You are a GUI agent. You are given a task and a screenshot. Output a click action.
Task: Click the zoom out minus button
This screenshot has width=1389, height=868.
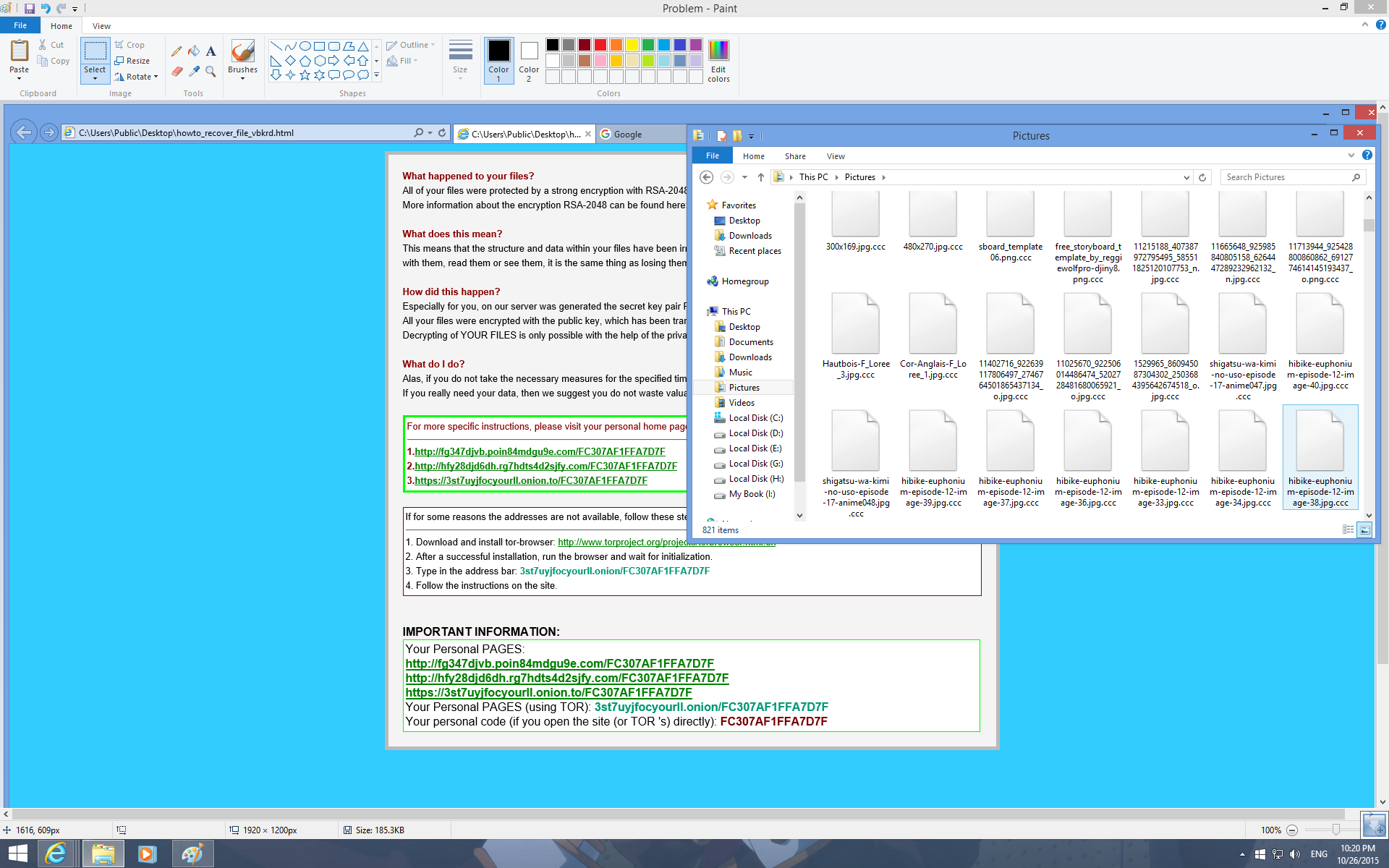point(1292,830)
